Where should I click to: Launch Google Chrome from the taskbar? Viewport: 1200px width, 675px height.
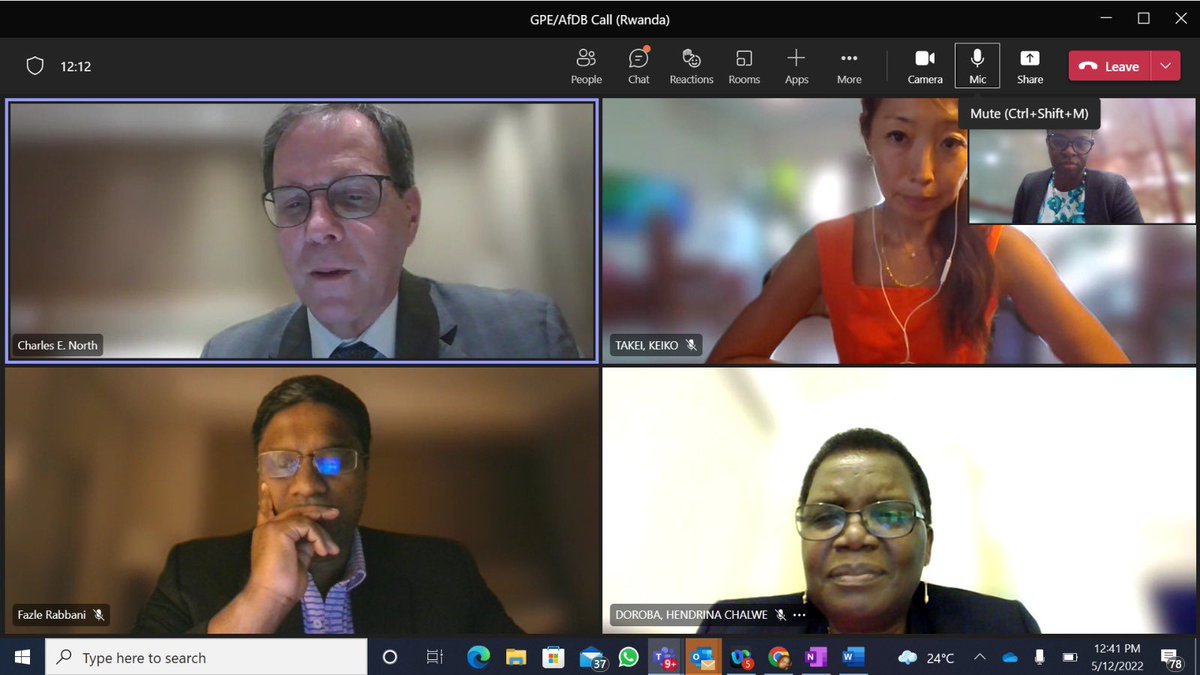(x=778, y=658)
